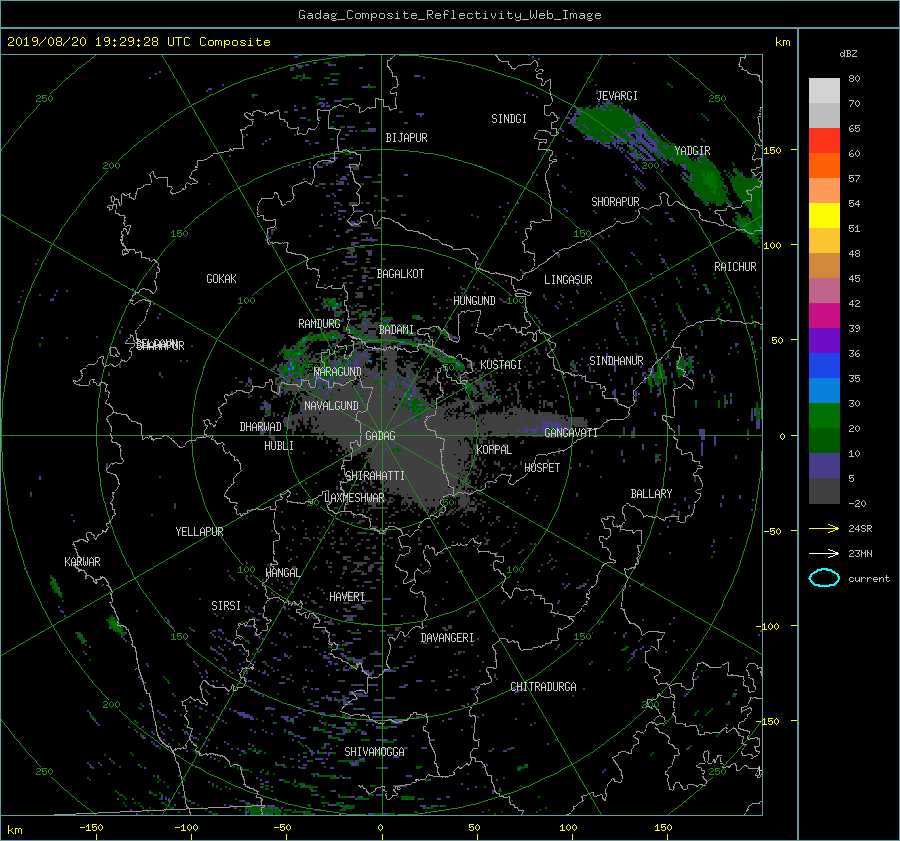The height and width of the screenshot is (841, 900).
Task: Click the SINDGI city label
Action: (x=509, y=119)
